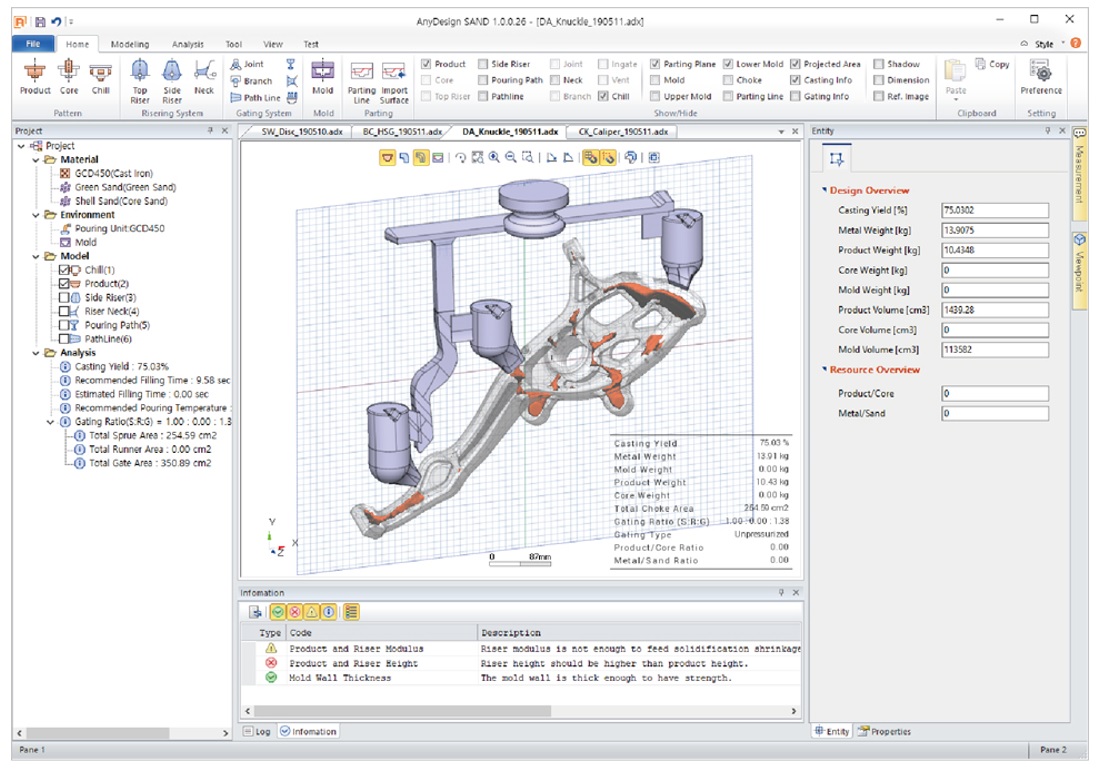Enable Upper Mold checkbox
Screen dimensions: 1097x771
click(x=655, y=97)
